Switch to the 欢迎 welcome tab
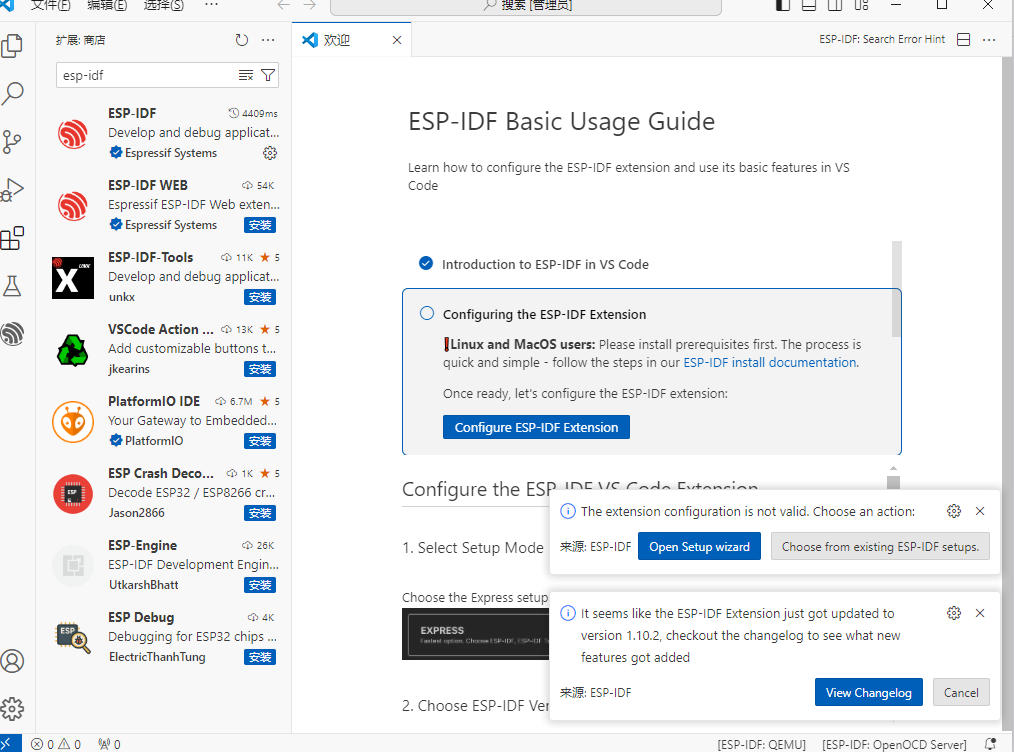Viewport: 1014px width, 752px height. [x=337, y=40]
